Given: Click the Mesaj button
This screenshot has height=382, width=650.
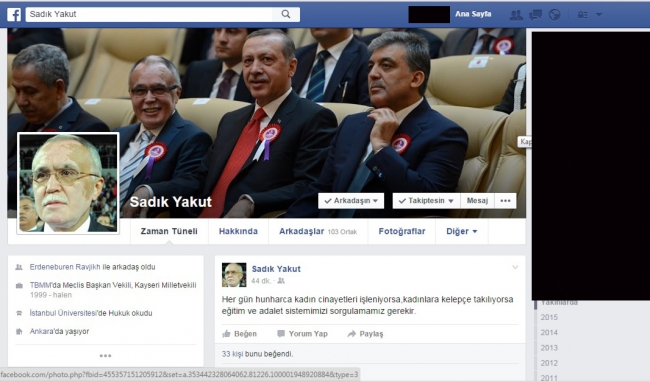Looking at the screenshot, I should pyautogui.click(x=477, y=201).
